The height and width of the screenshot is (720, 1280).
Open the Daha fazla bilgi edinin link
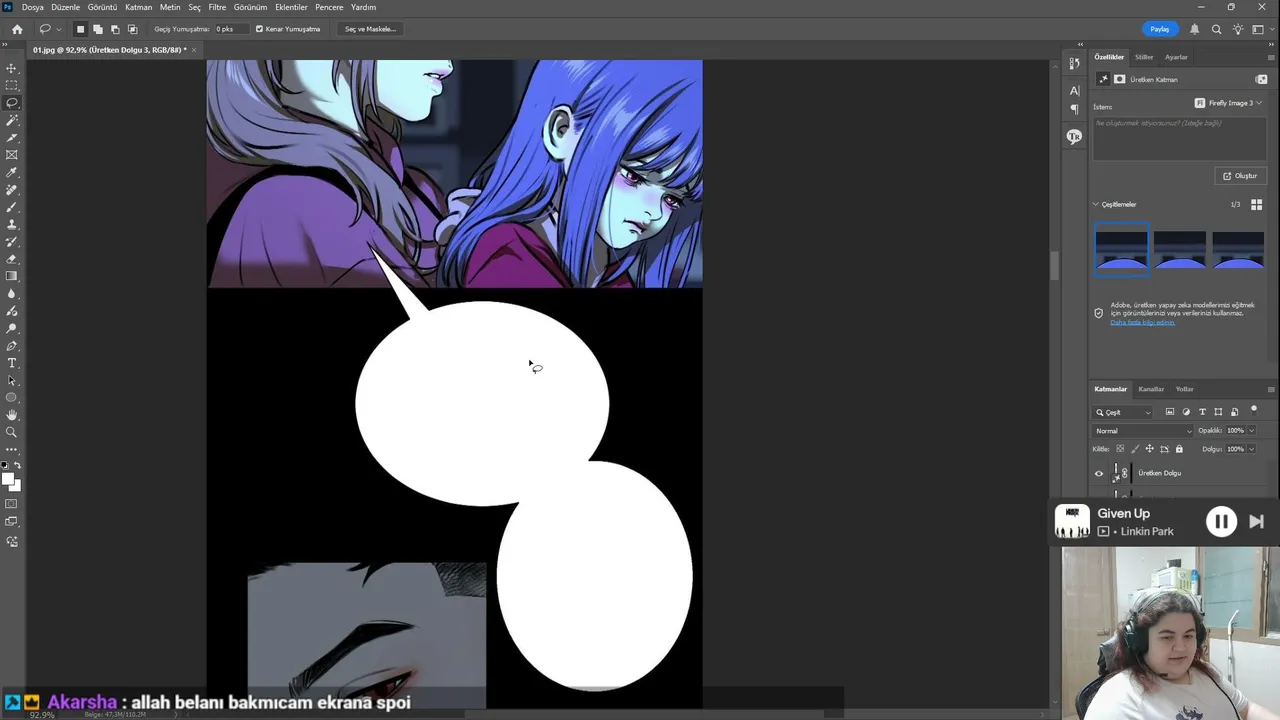[x=1143, y=322]
